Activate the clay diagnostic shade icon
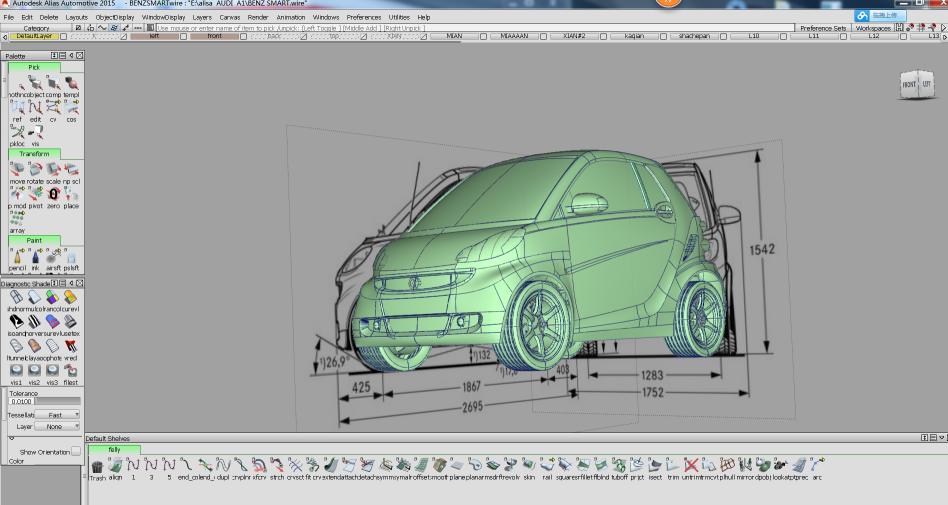The height and width of the screenshot is (505, 948). point(35,345)
